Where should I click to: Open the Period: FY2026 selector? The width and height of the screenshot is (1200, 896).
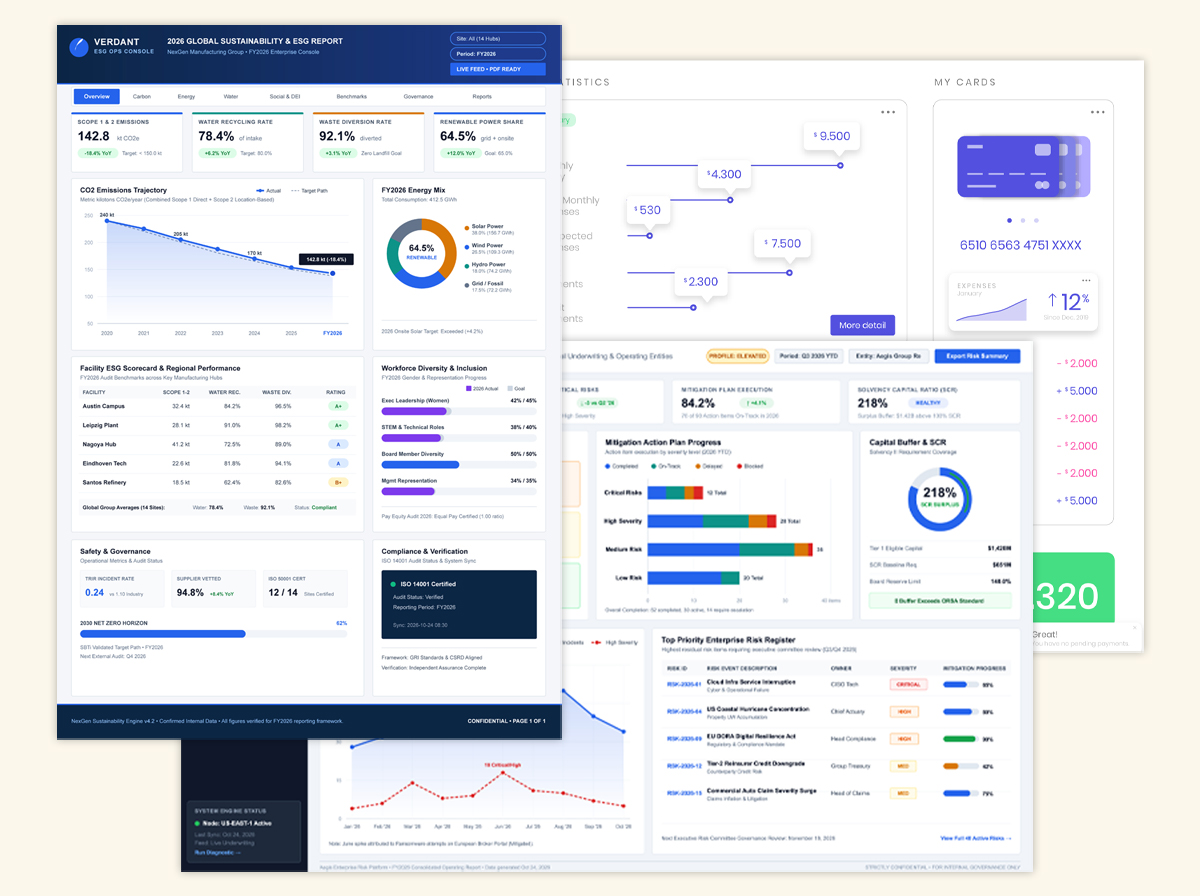(498, 54)
